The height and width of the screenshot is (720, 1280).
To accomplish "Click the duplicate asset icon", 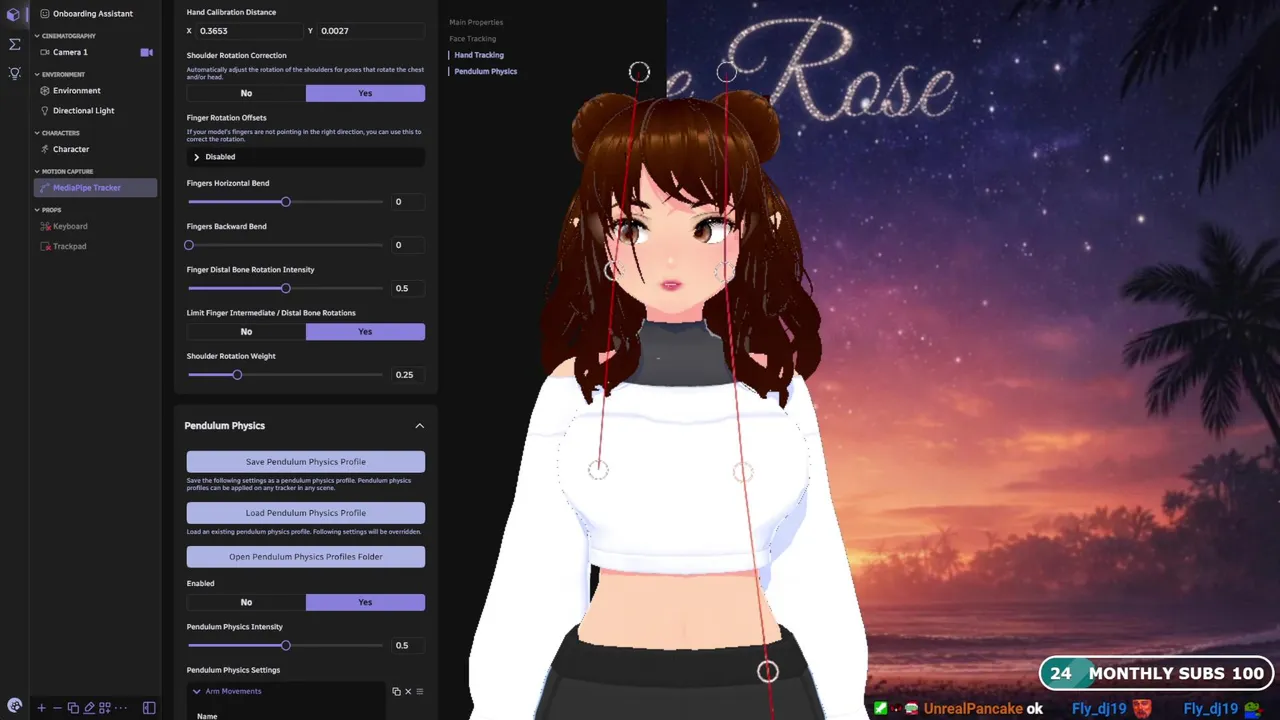I will click(x=73, y=708).
